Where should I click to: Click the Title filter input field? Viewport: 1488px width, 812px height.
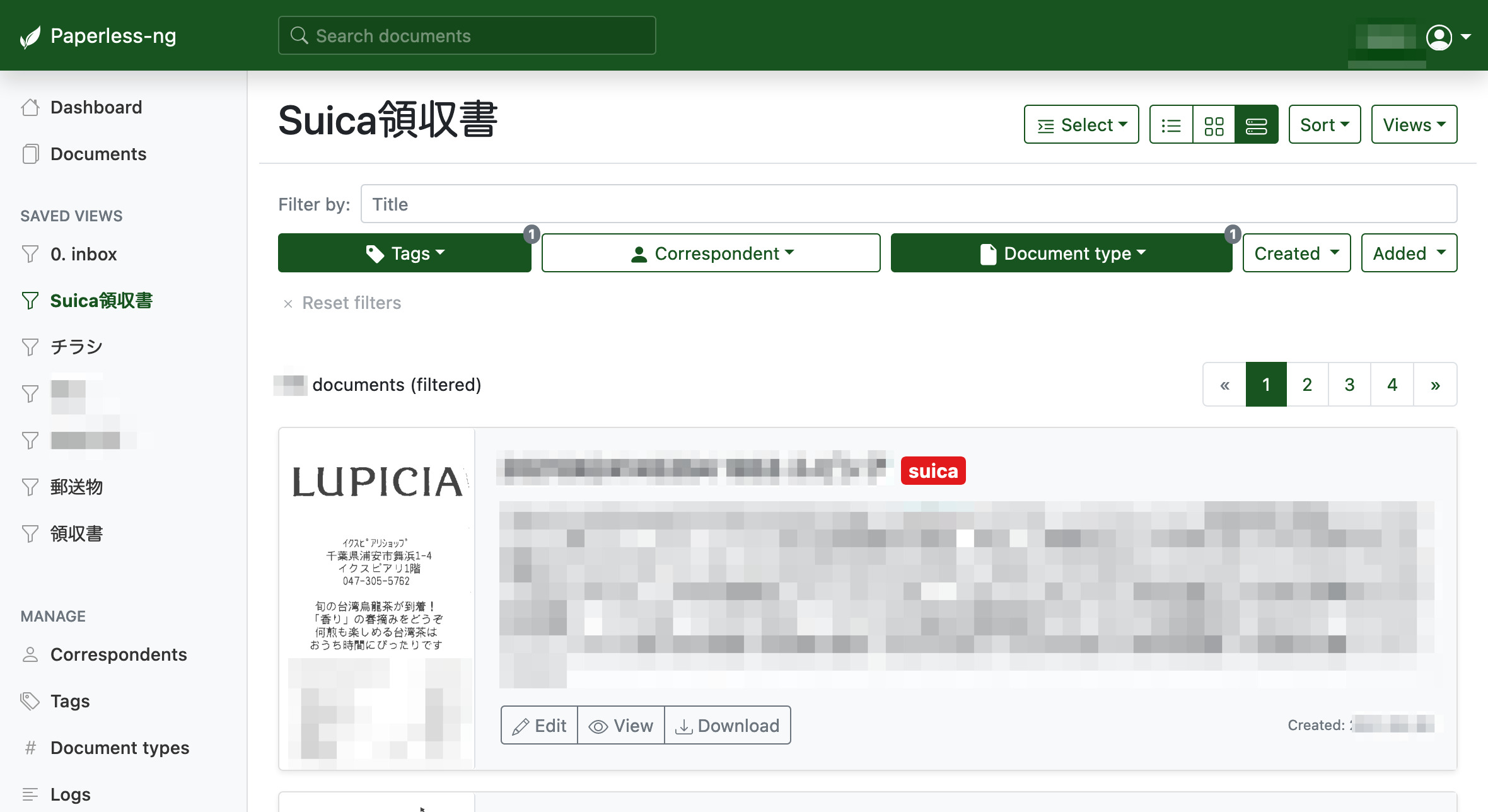[x=908, y=204]
